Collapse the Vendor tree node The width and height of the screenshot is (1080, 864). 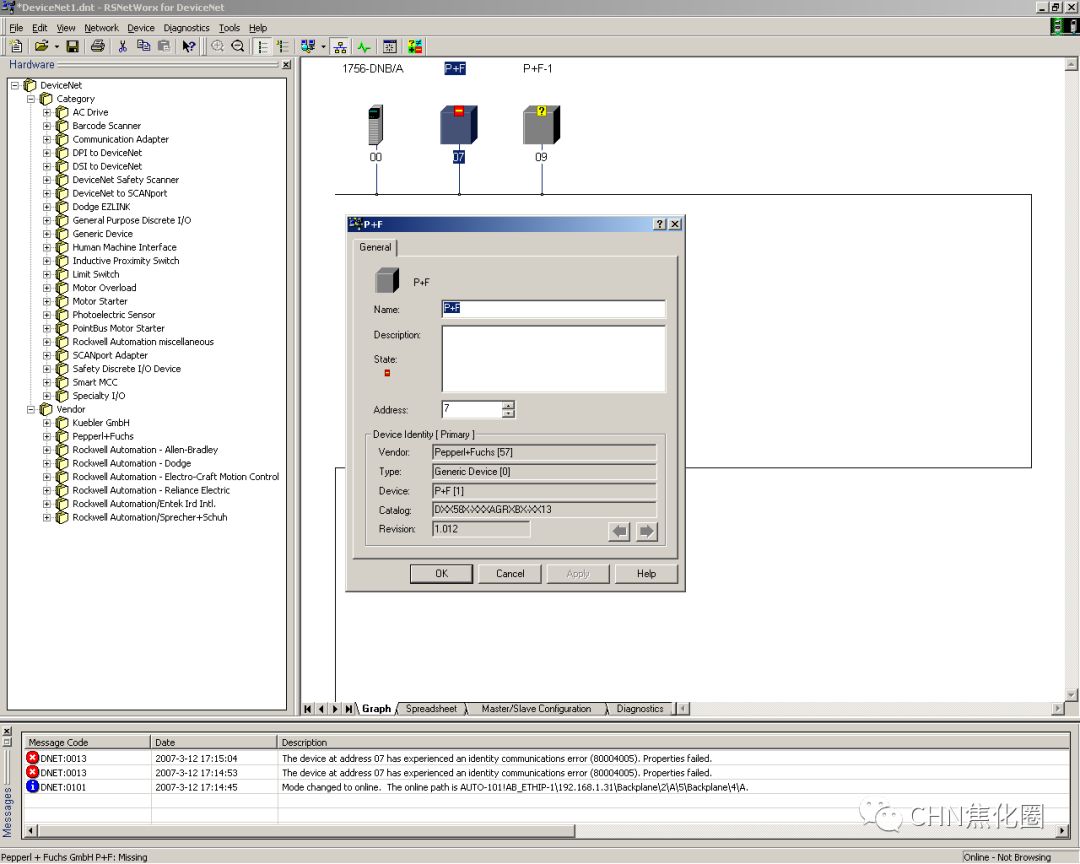point(31,409)
